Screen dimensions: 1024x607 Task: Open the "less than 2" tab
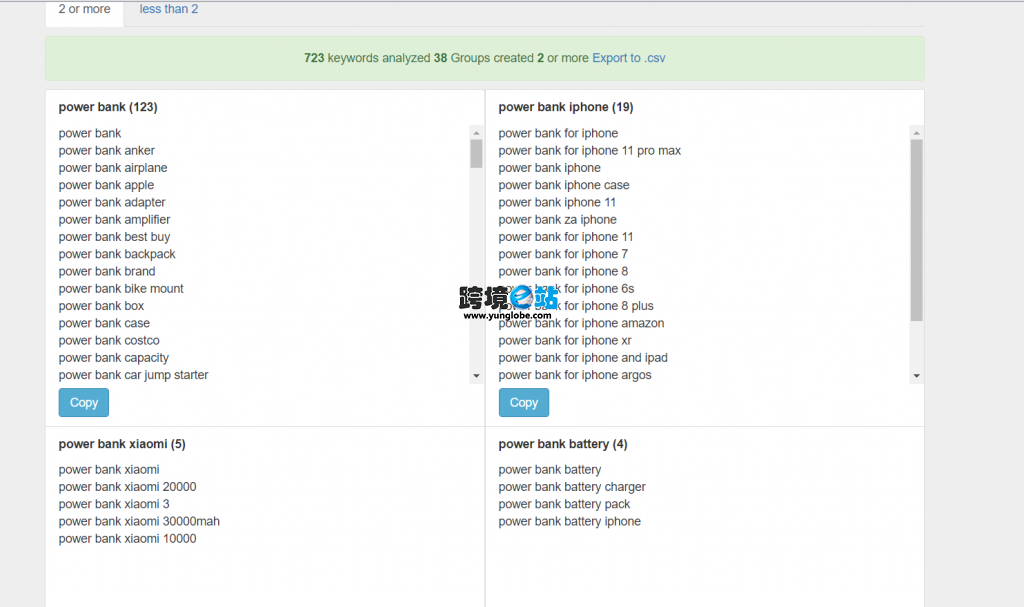tap(169, 10)
